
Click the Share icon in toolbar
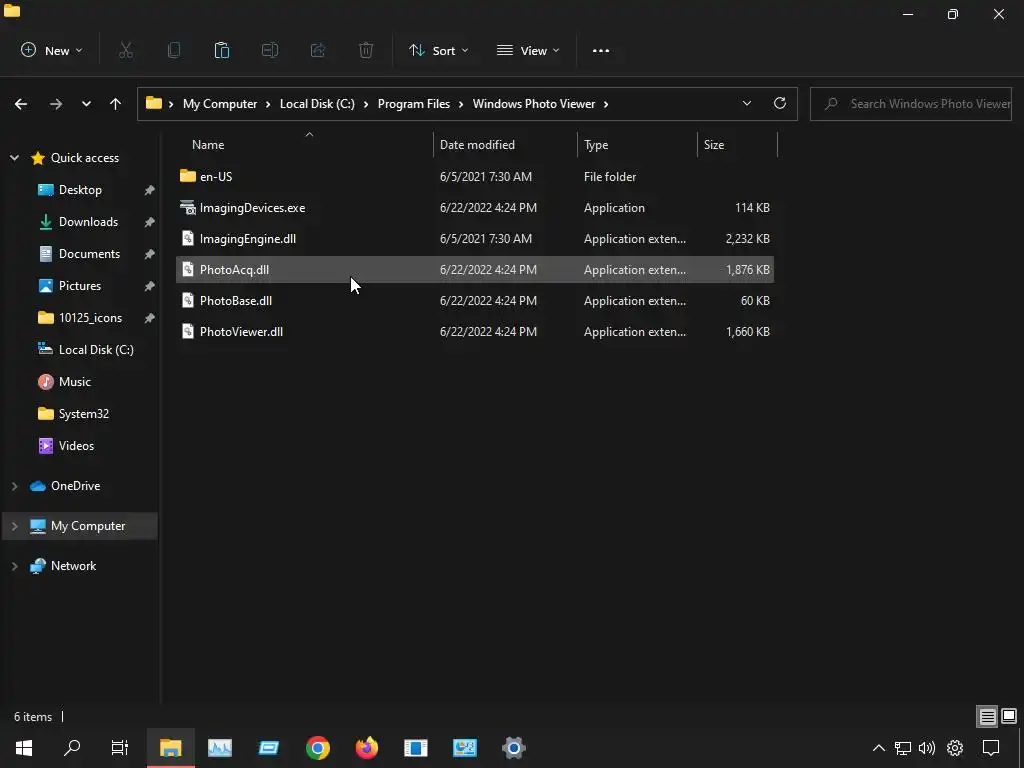318,50
